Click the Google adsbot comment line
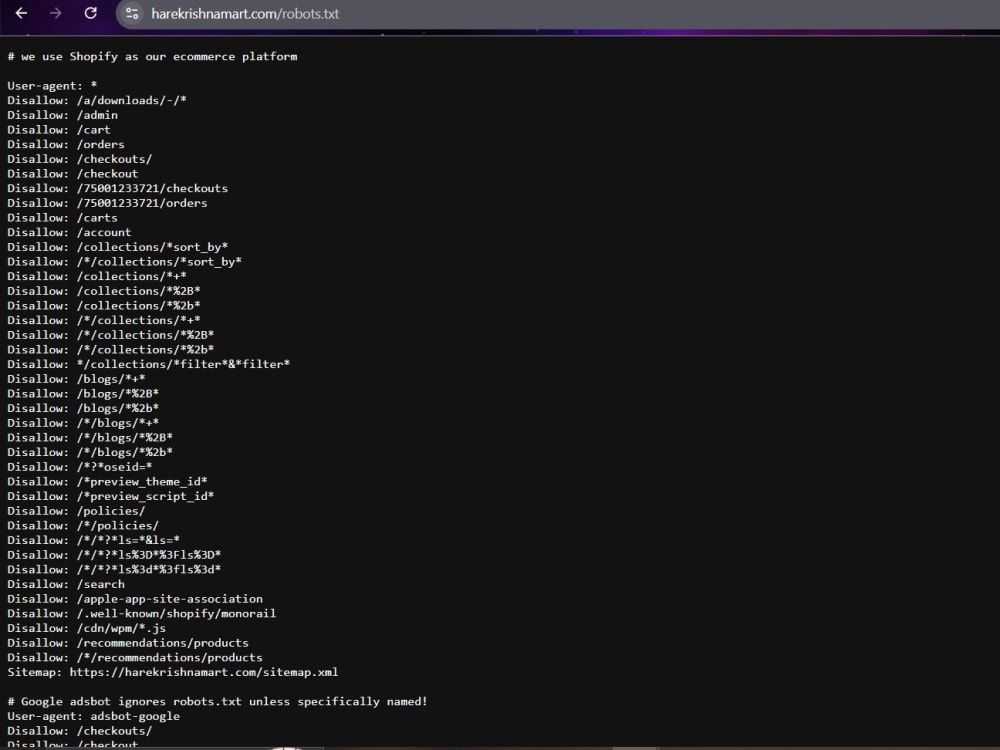Screen dimensions: 1000x750 [x=217, y=702]
